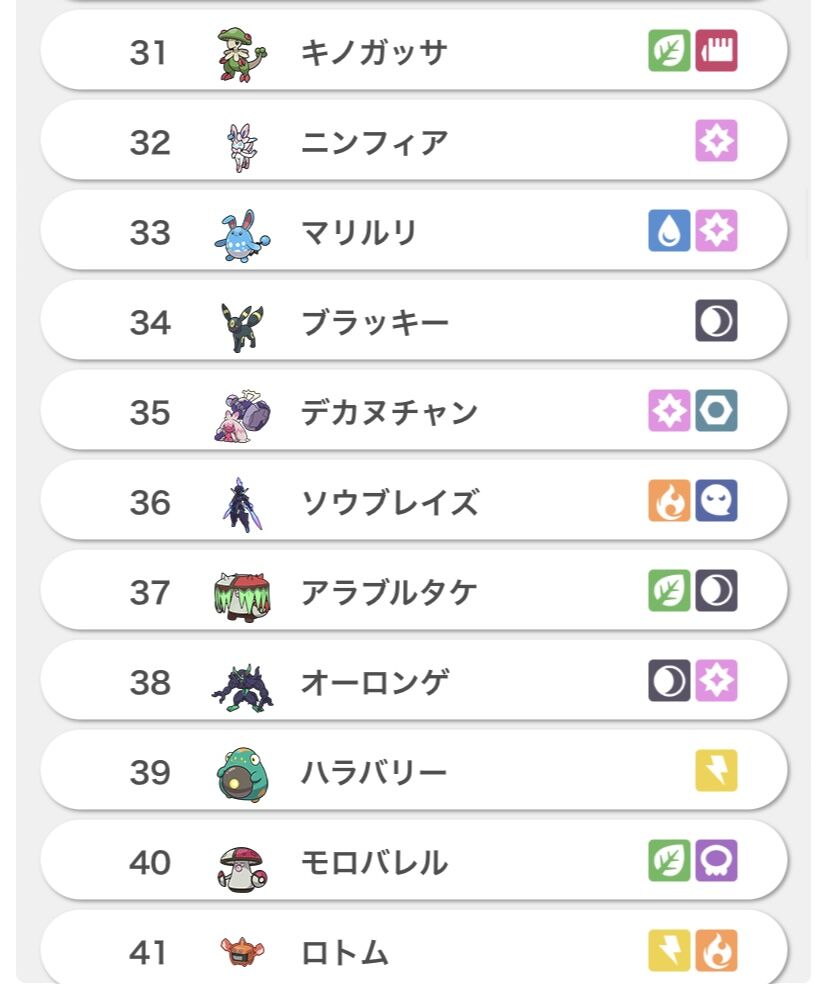Click the Dark type icon for アラブルタケ
The image size is (828, 989).
(716, 591)
